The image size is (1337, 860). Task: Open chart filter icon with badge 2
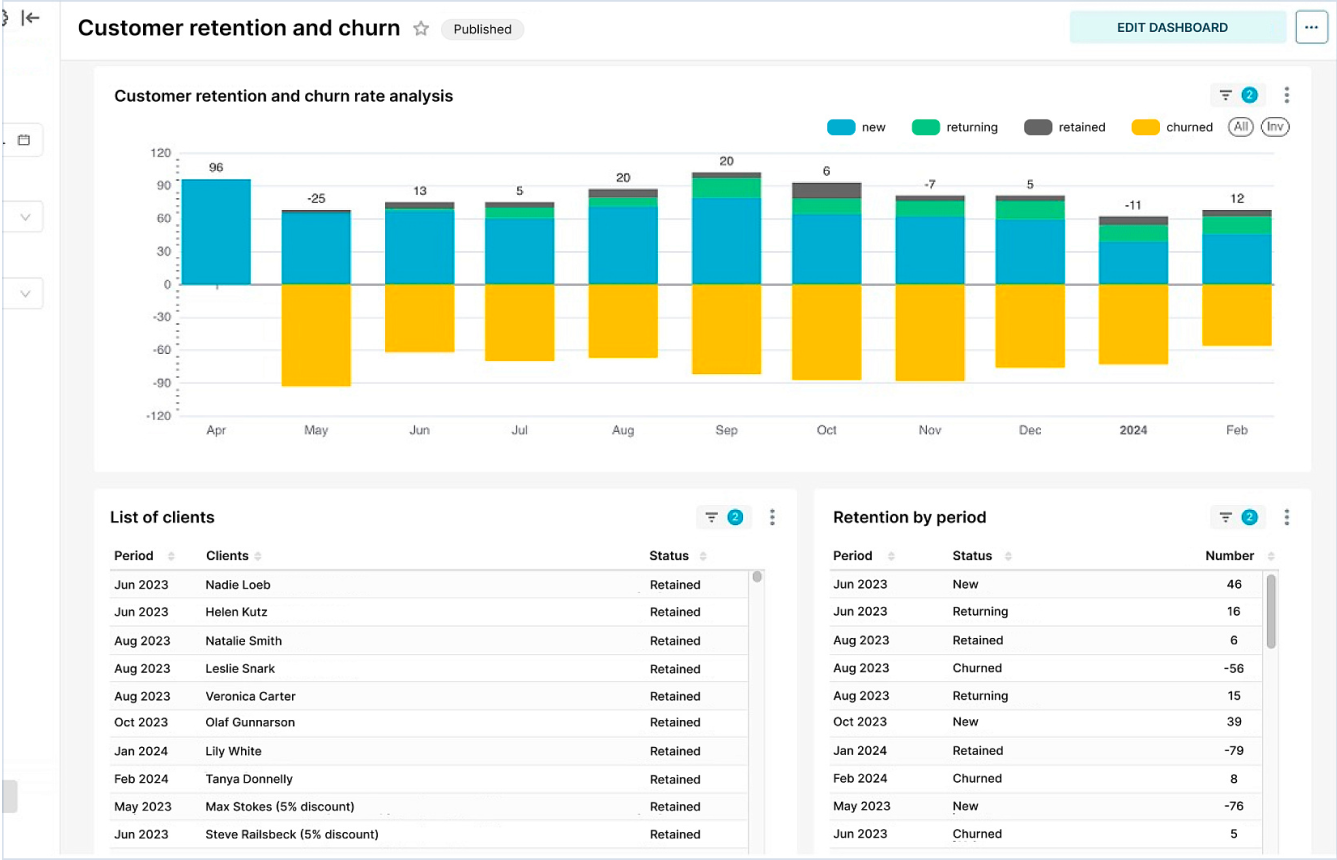tap(1237, 96)
